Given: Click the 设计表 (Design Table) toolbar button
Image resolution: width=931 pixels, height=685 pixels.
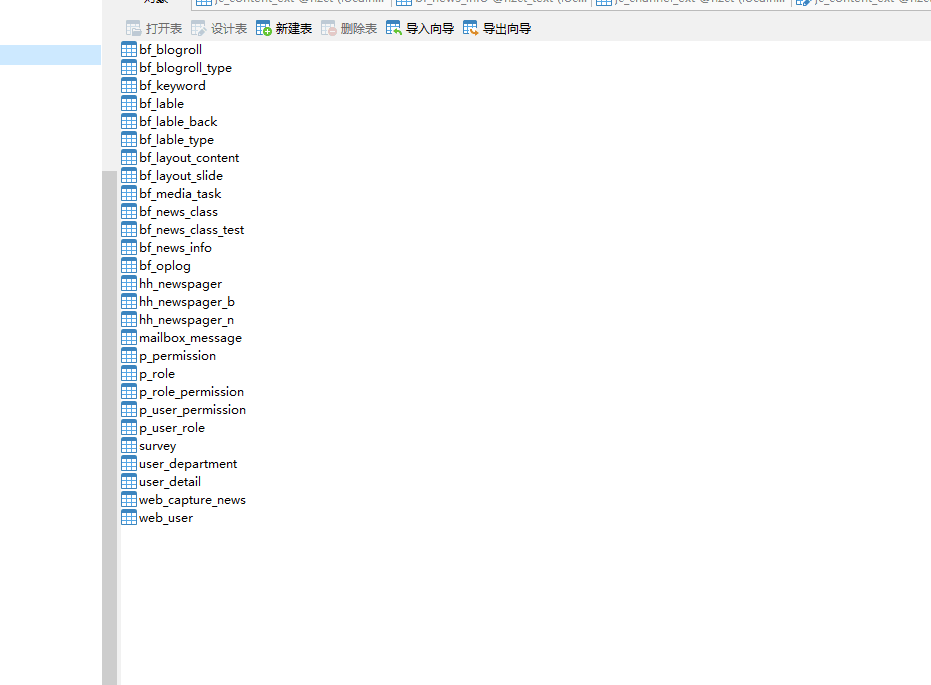Looking at the screenshot, I should click(219, 28).
